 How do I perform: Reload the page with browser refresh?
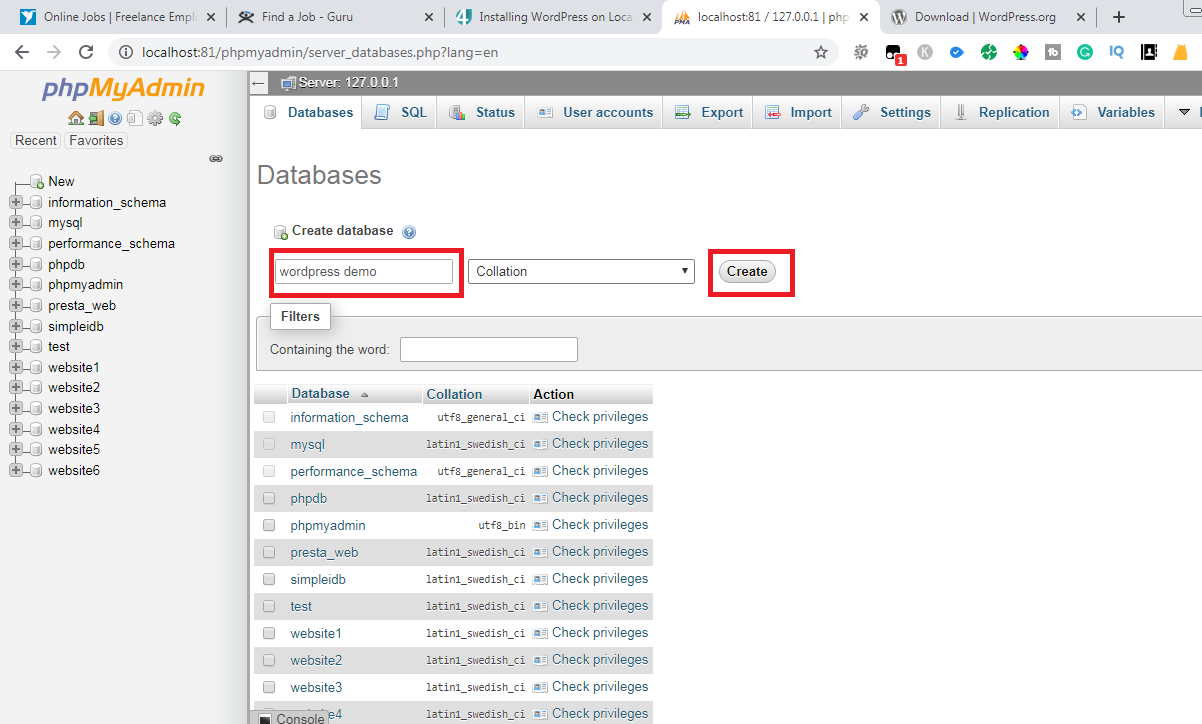[x=86, y=52]
